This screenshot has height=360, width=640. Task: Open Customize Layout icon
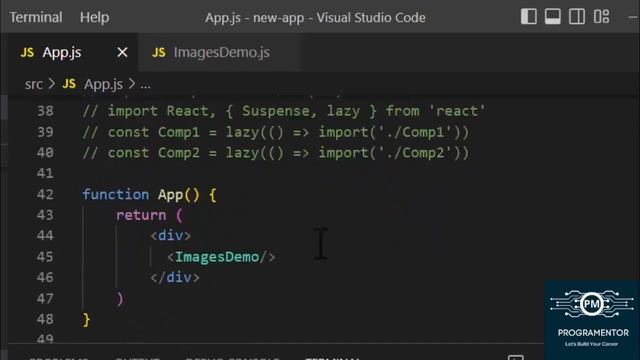coord(601,17)
